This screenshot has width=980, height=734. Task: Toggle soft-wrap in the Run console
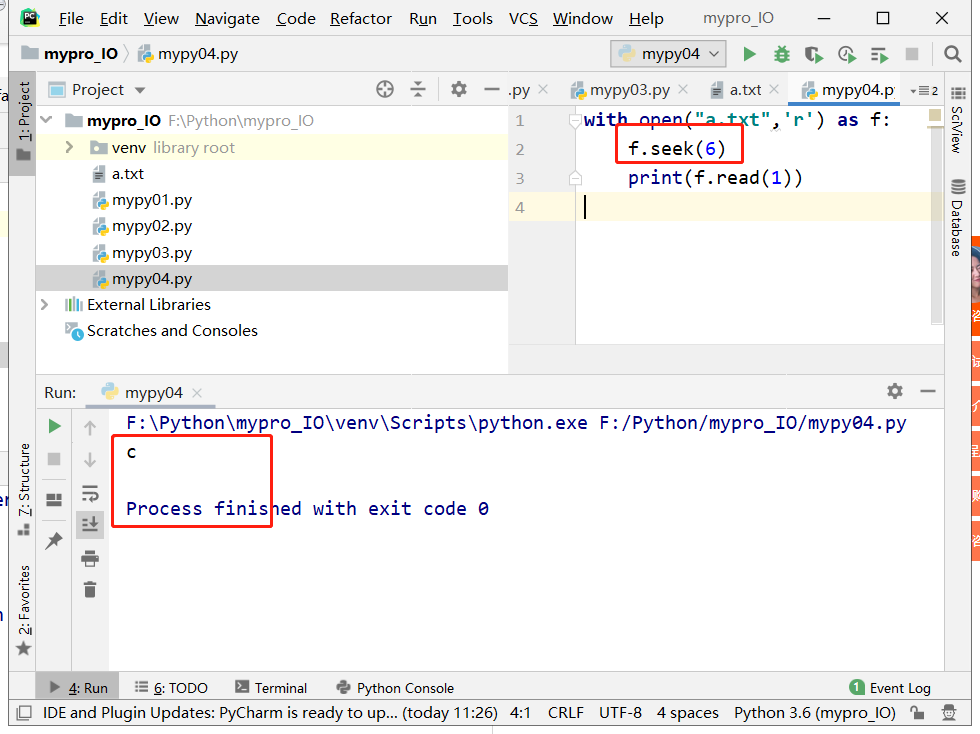[x=90, y=493]
